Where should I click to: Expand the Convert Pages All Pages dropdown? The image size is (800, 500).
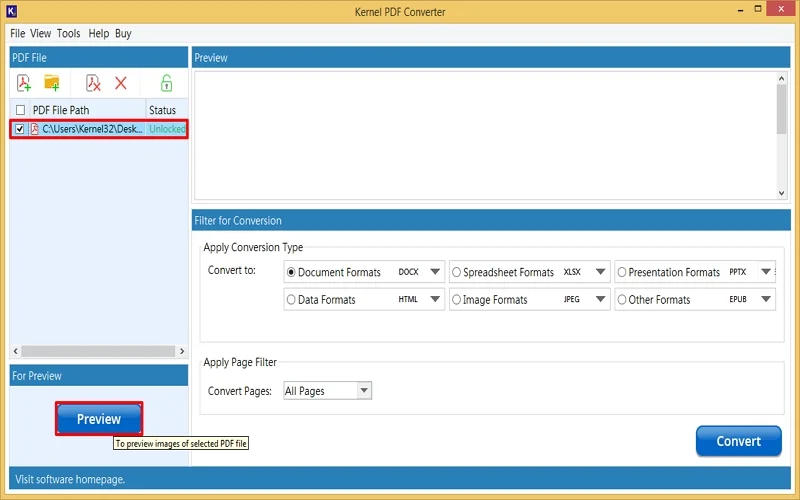pyautogui.click(x=364, y=391)
